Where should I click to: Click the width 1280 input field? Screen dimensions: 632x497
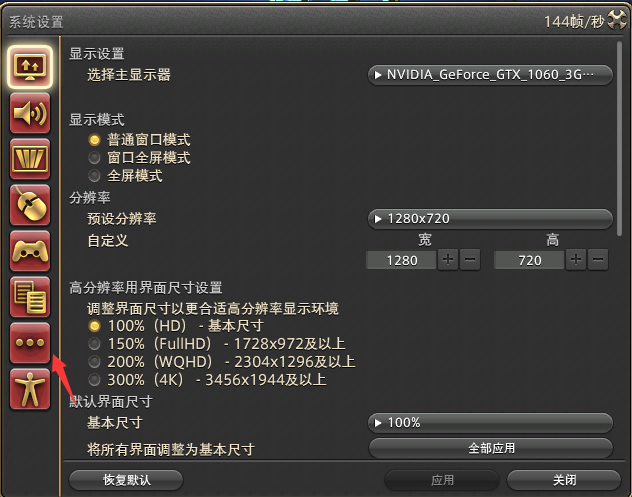[401, 260]
